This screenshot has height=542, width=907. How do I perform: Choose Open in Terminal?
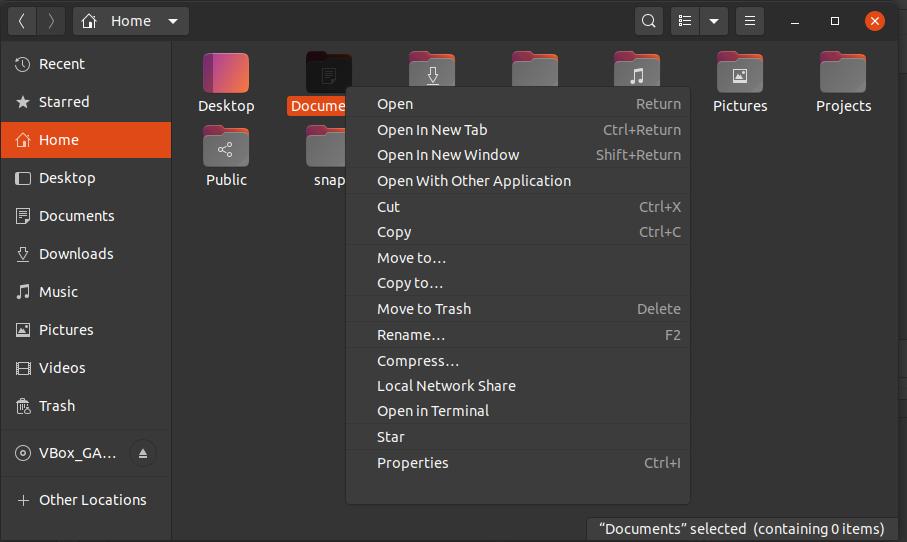(x=518, y=411)
